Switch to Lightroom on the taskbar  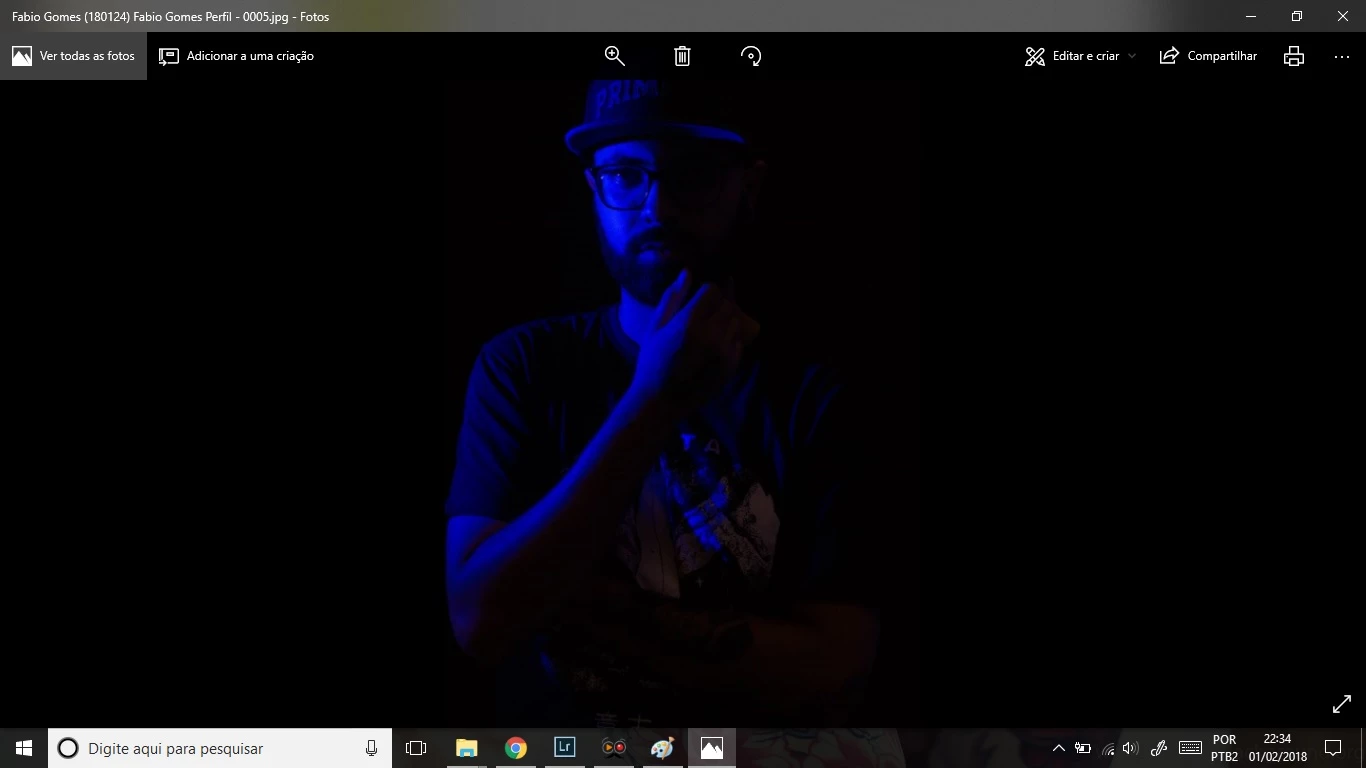[564, 748]
